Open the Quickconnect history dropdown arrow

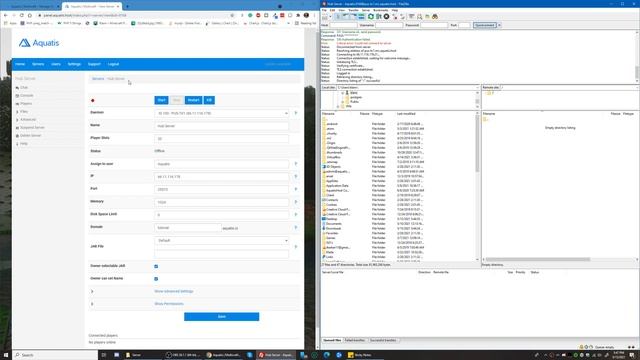coord(499,25)
